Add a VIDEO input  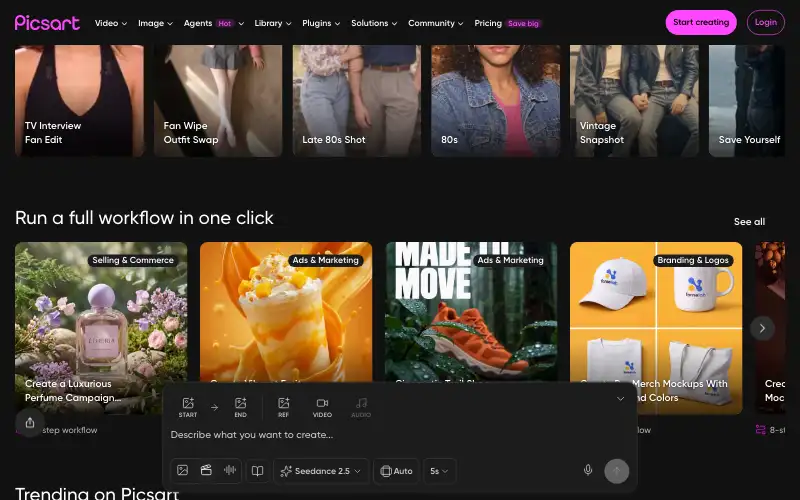(x=322, y=408)
